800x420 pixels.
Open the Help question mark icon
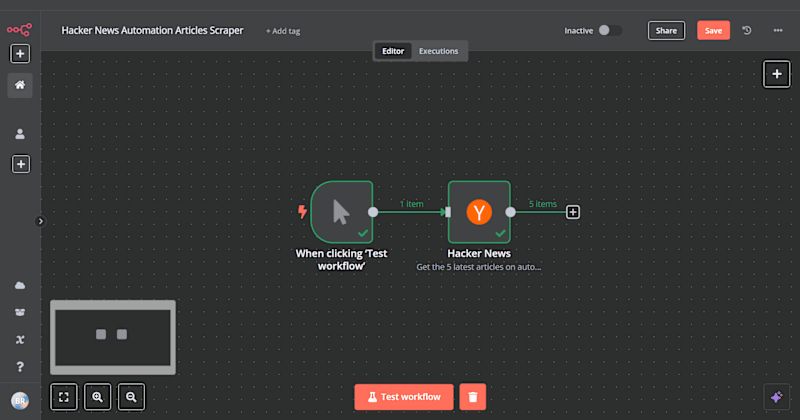point(20,366)
